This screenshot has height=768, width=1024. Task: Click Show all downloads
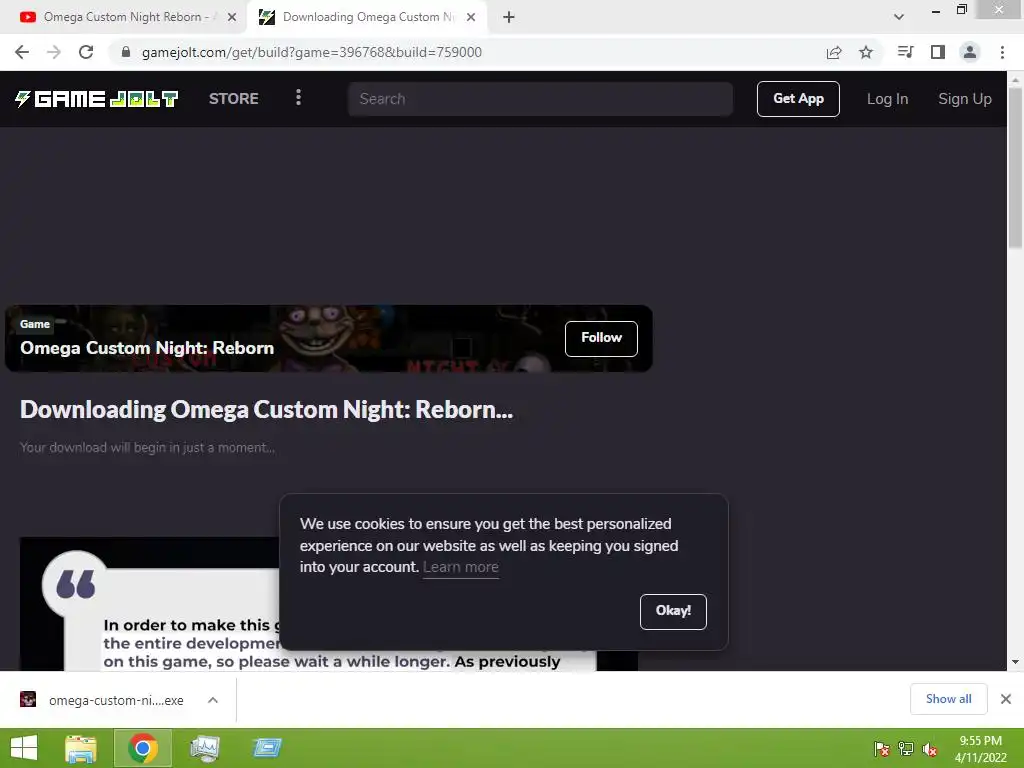[x=948, y=699]
